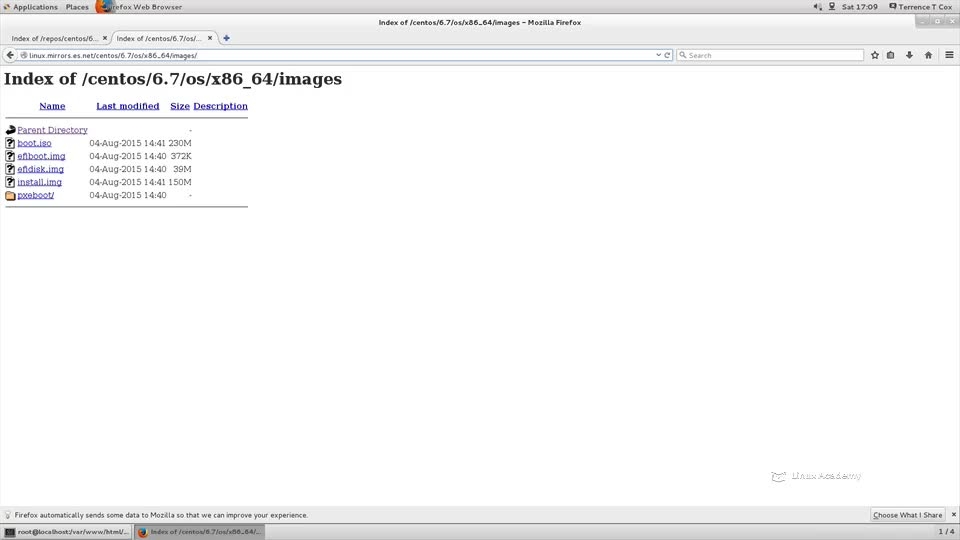Select the Firefox window taskbar entry
The width and height of the screenshot is (960, 540).
point(200,532)
